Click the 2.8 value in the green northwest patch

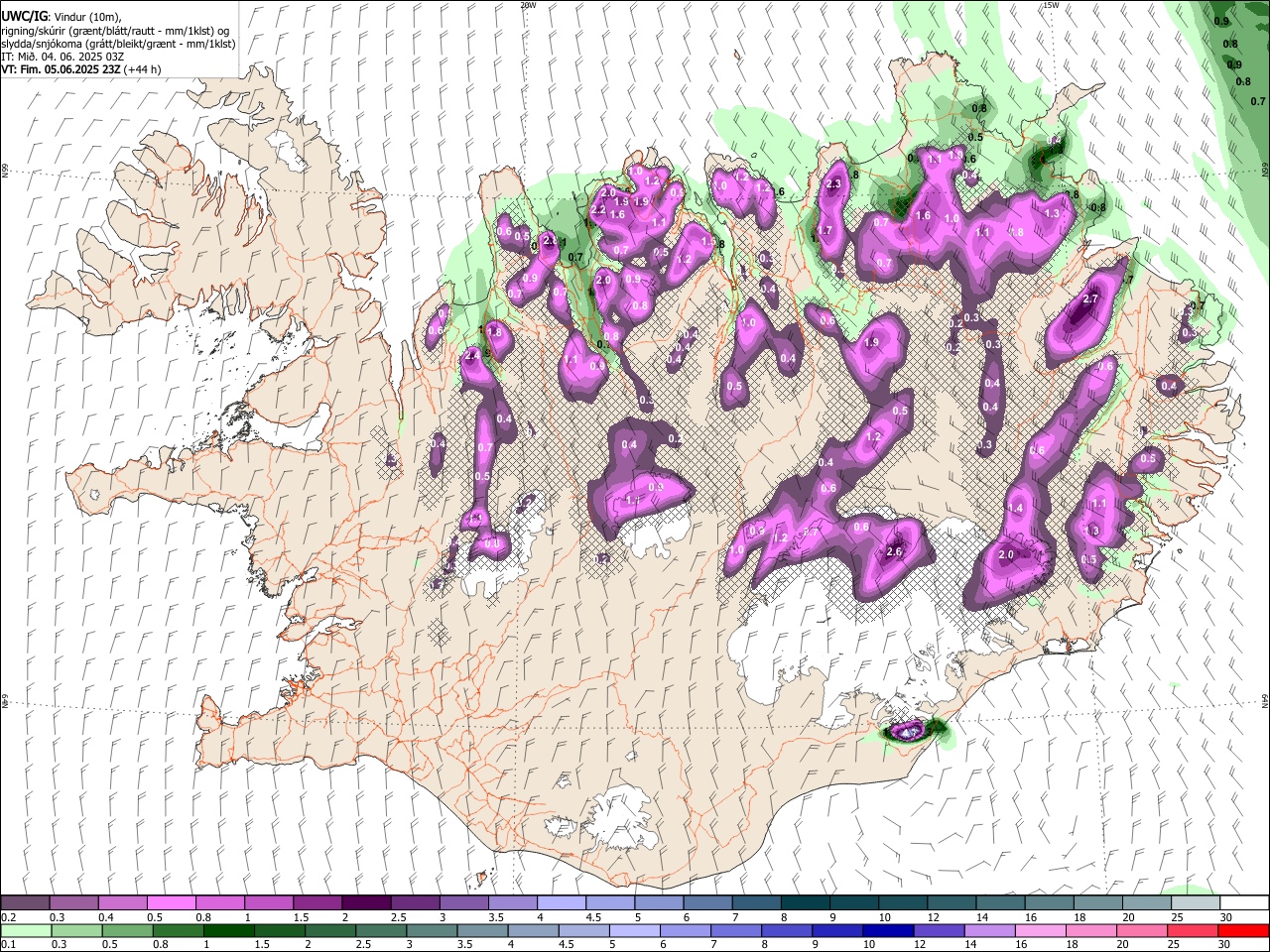552,241
